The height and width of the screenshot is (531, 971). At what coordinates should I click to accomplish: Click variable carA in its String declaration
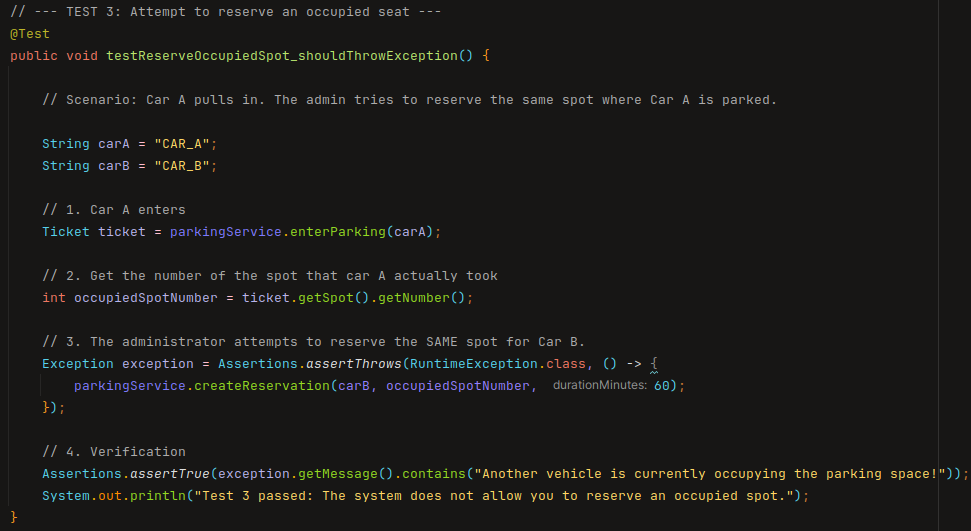coord(114,144)
